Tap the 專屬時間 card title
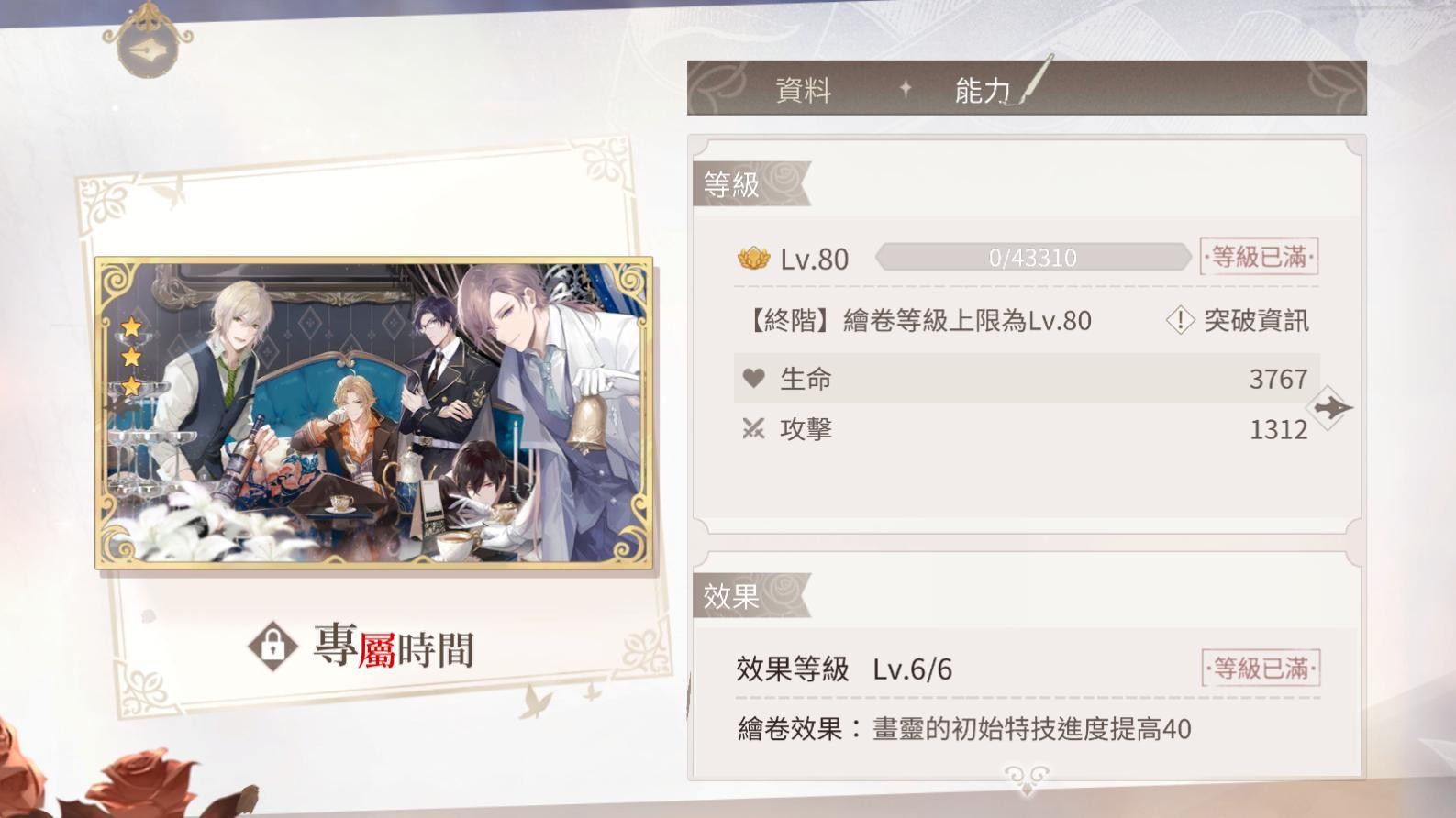 coord(394,647)
